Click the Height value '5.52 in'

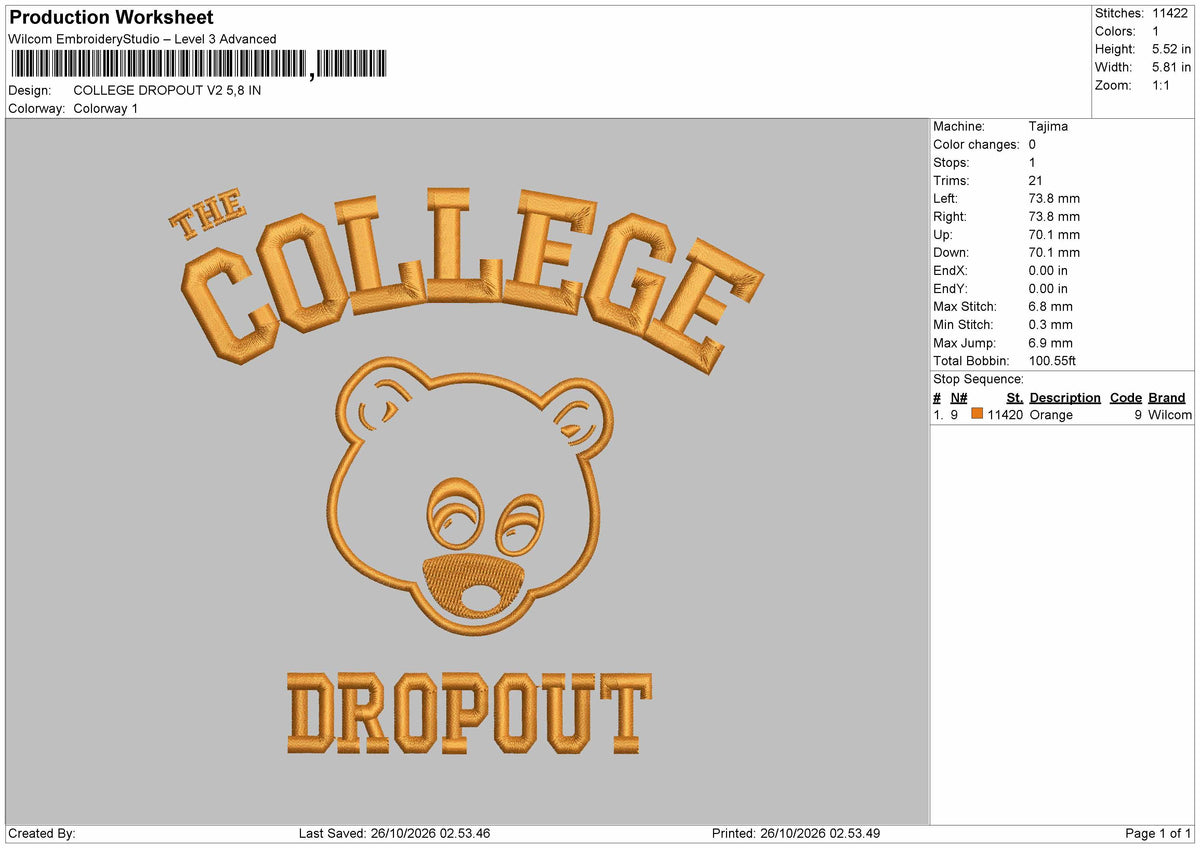pyautogui.click(x=1172, y=49)
